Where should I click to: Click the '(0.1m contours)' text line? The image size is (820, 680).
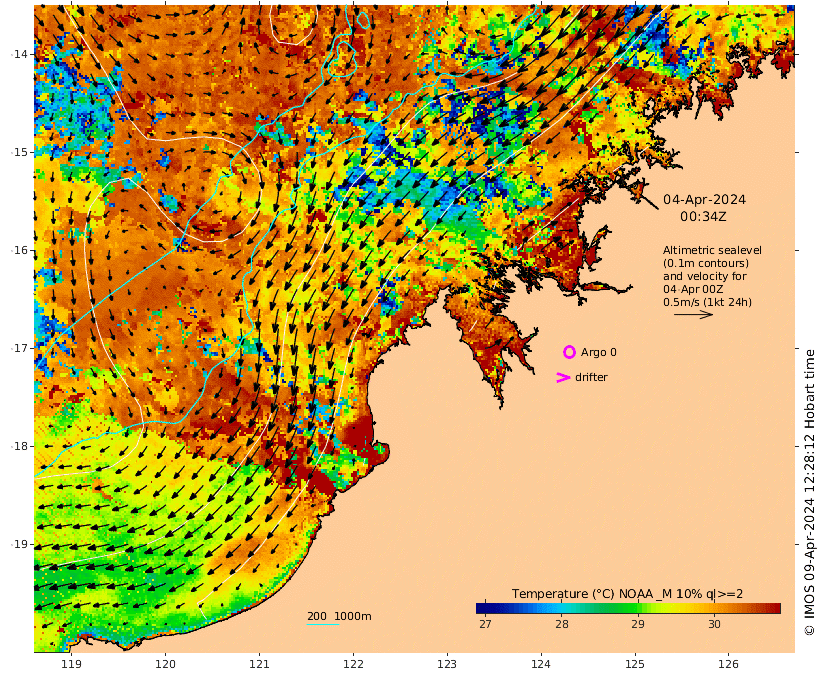(x=706, y=263)
